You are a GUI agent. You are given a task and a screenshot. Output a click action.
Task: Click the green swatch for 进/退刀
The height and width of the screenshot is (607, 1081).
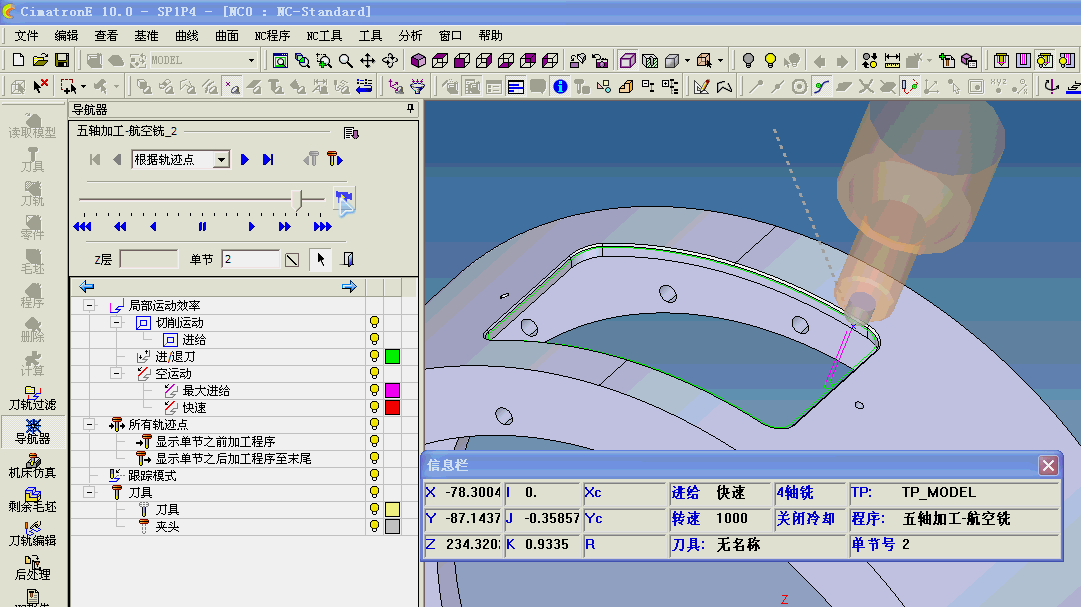coord(392,356)
